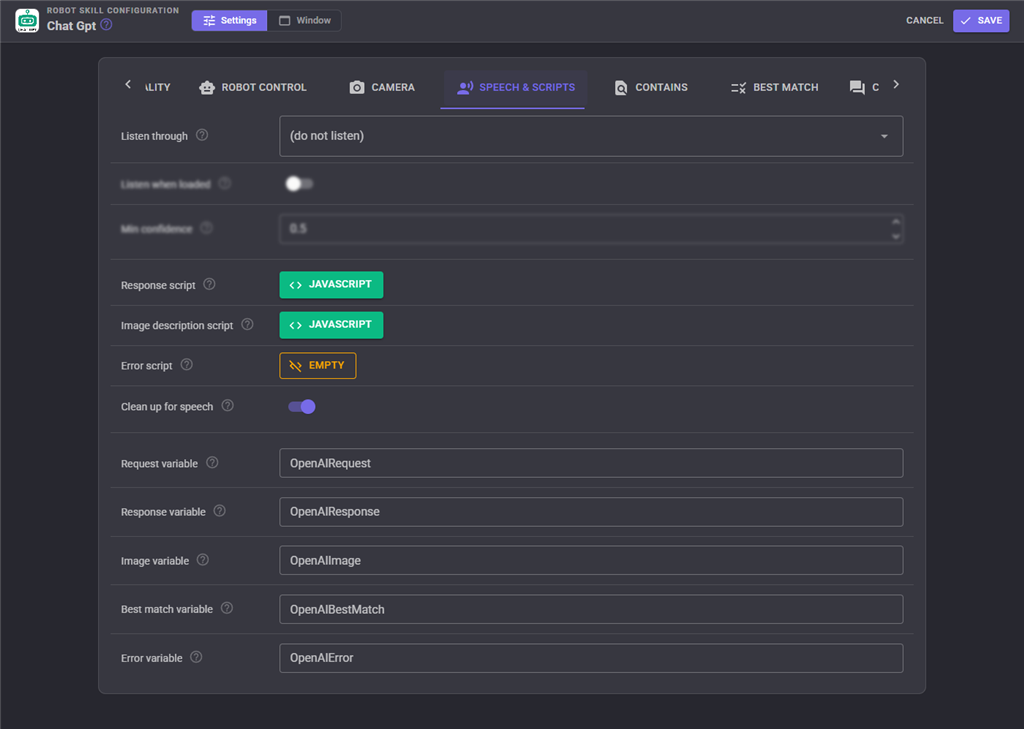Viewport: 1024px width, 729px height.
Task: Show help for Listen when loaded
Action: [x=225, y=184]
